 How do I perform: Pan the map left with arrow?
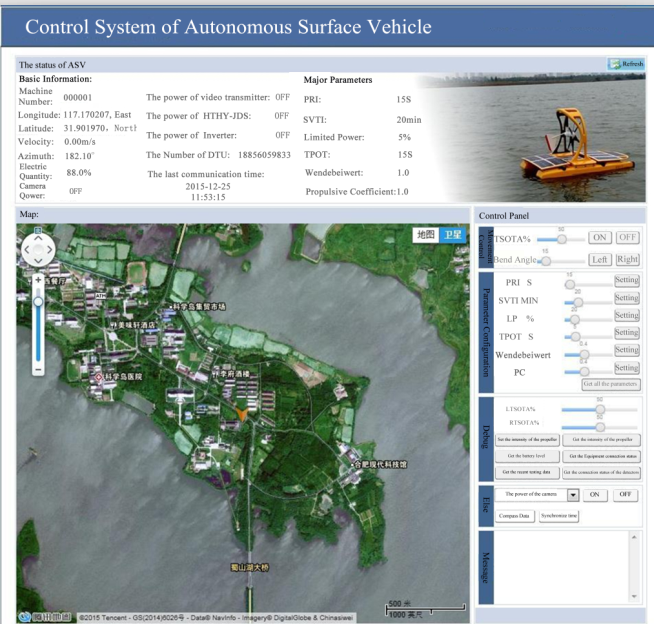[x=25, y=250]
